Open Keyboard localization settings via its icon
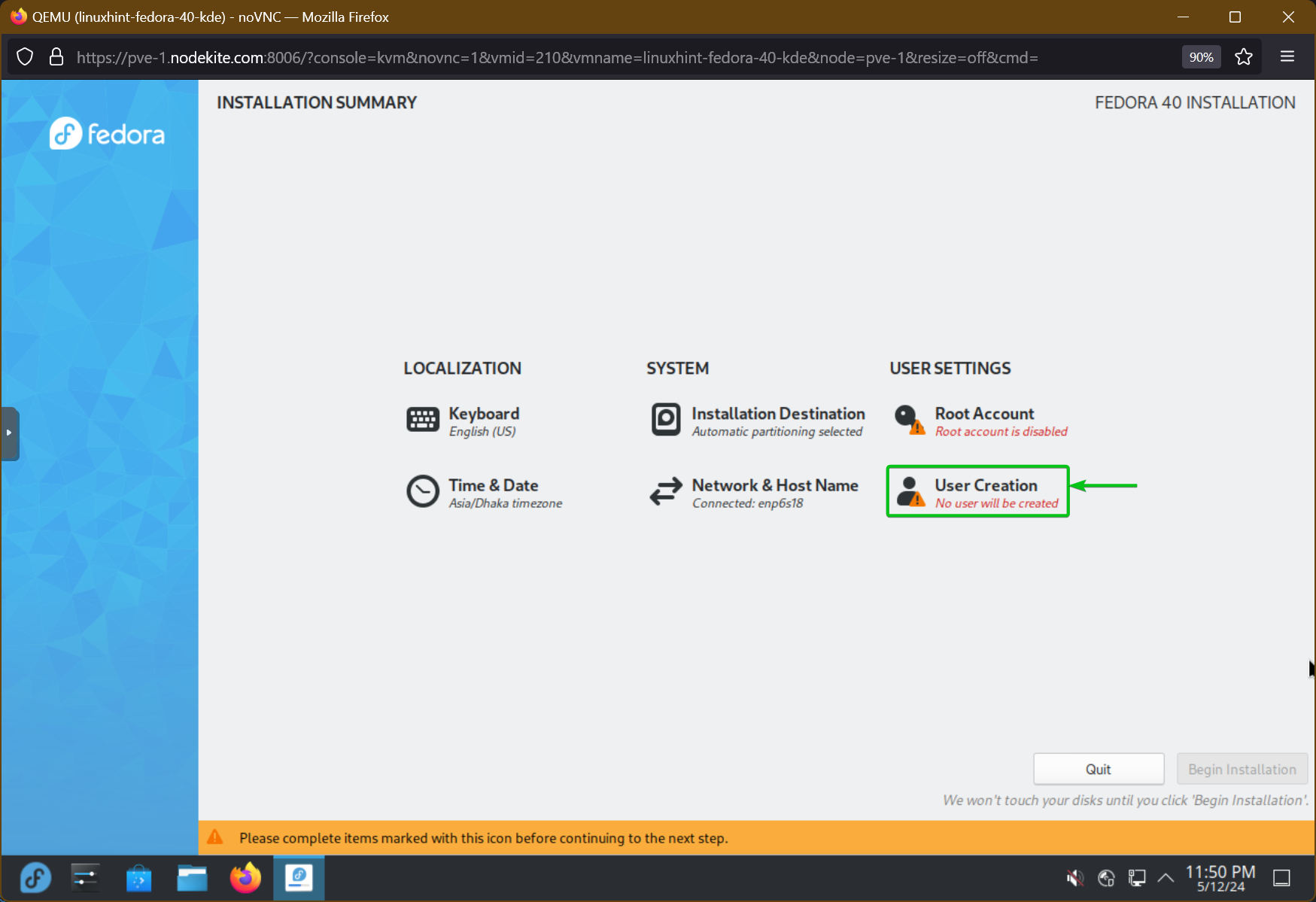The width and height of the screenshot is (1316, 902). [x=422, y=421]
